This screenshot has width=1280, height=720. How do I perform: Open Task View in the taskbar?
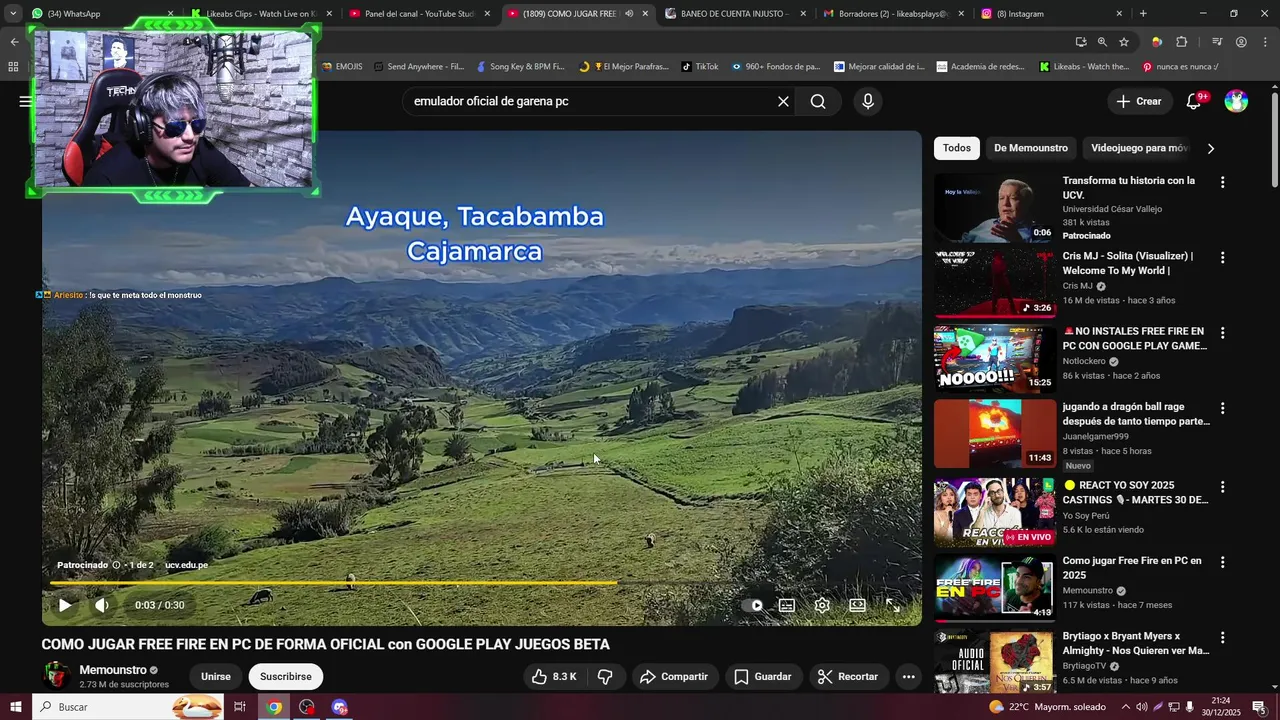240,707
